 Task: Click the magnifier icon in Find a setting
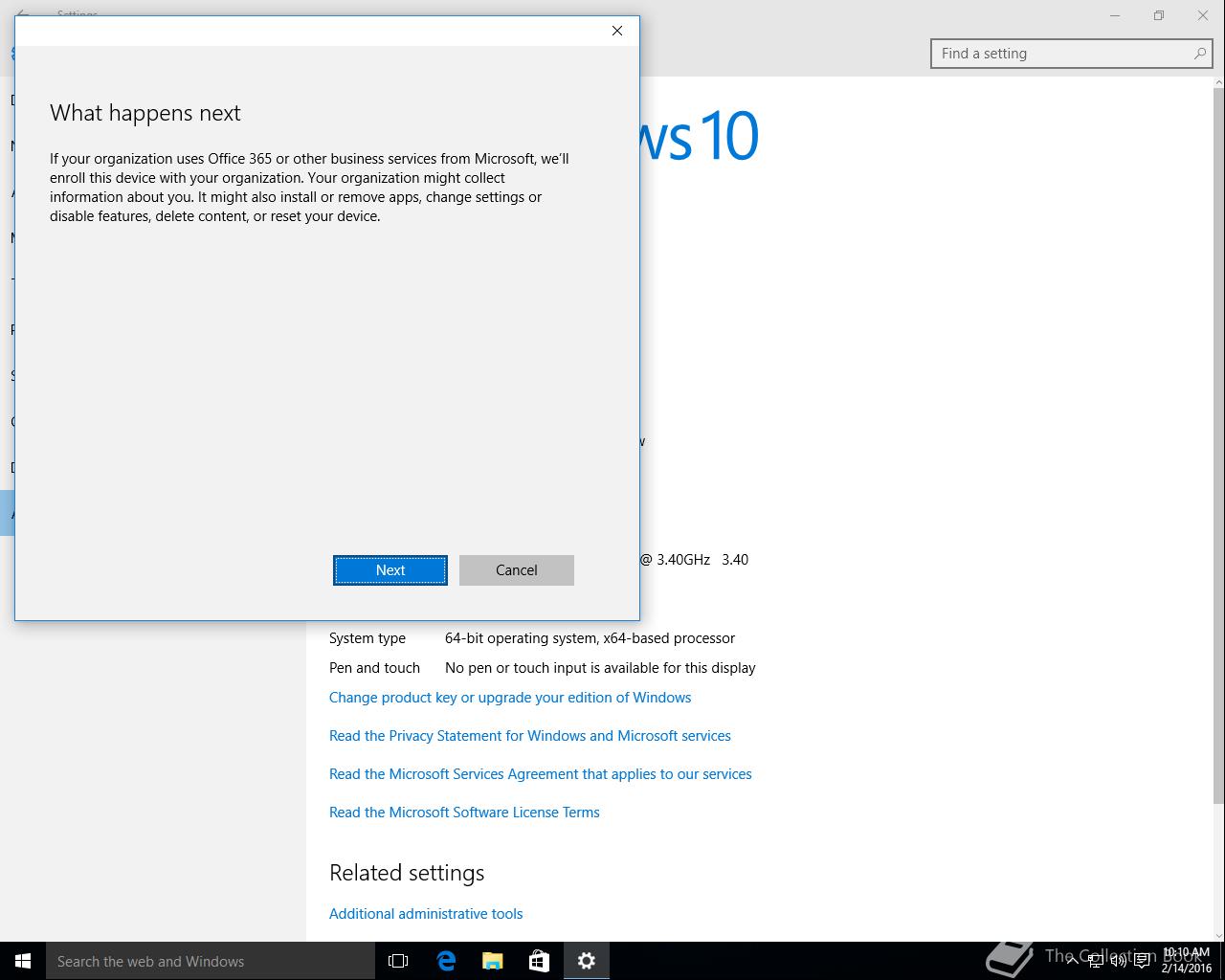tap(1199, 54)
